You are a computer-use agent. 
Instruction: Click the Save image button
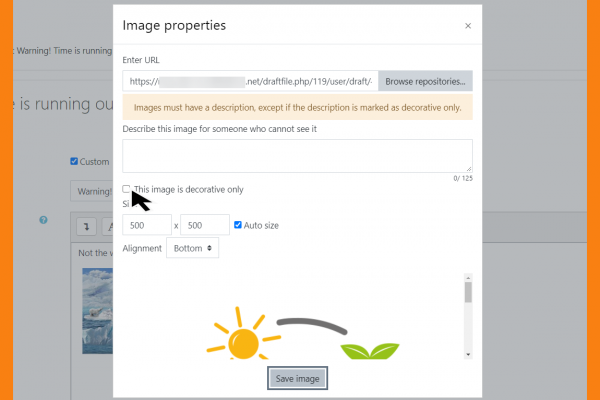297,378
